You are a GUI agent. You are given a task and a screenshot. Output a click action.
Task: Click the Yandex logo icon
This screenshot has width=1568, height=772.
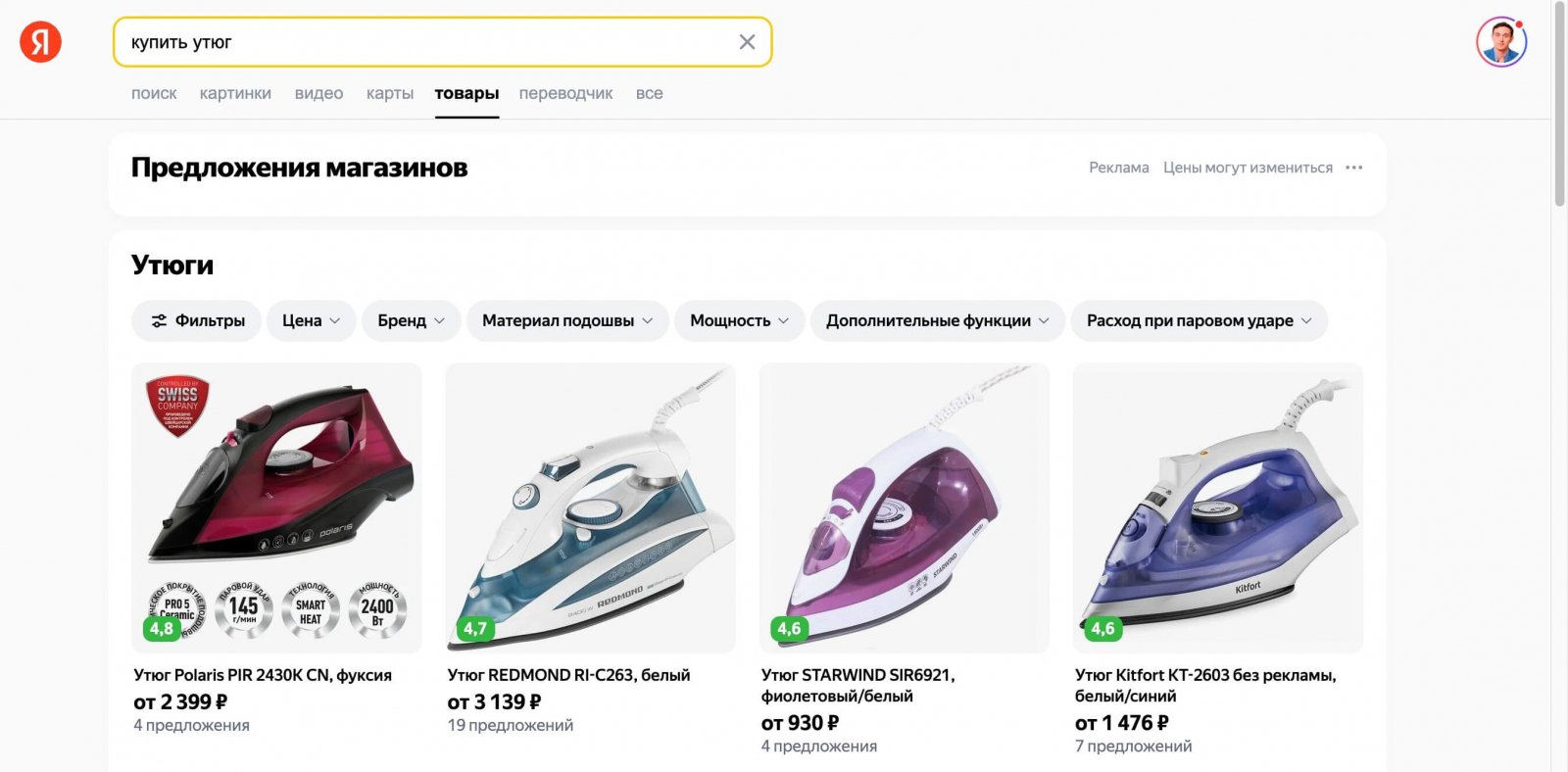point(41,42)
